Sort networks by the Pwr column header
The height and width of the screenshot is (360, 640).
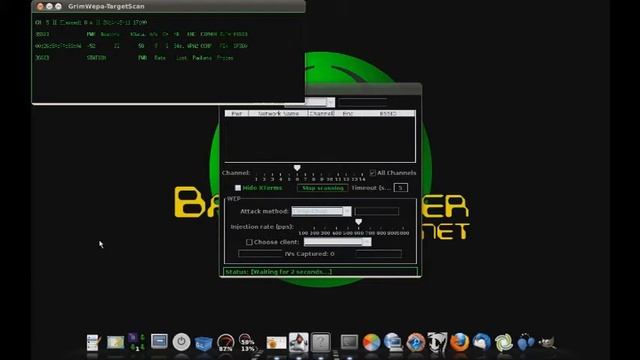(x=237, y=113)
